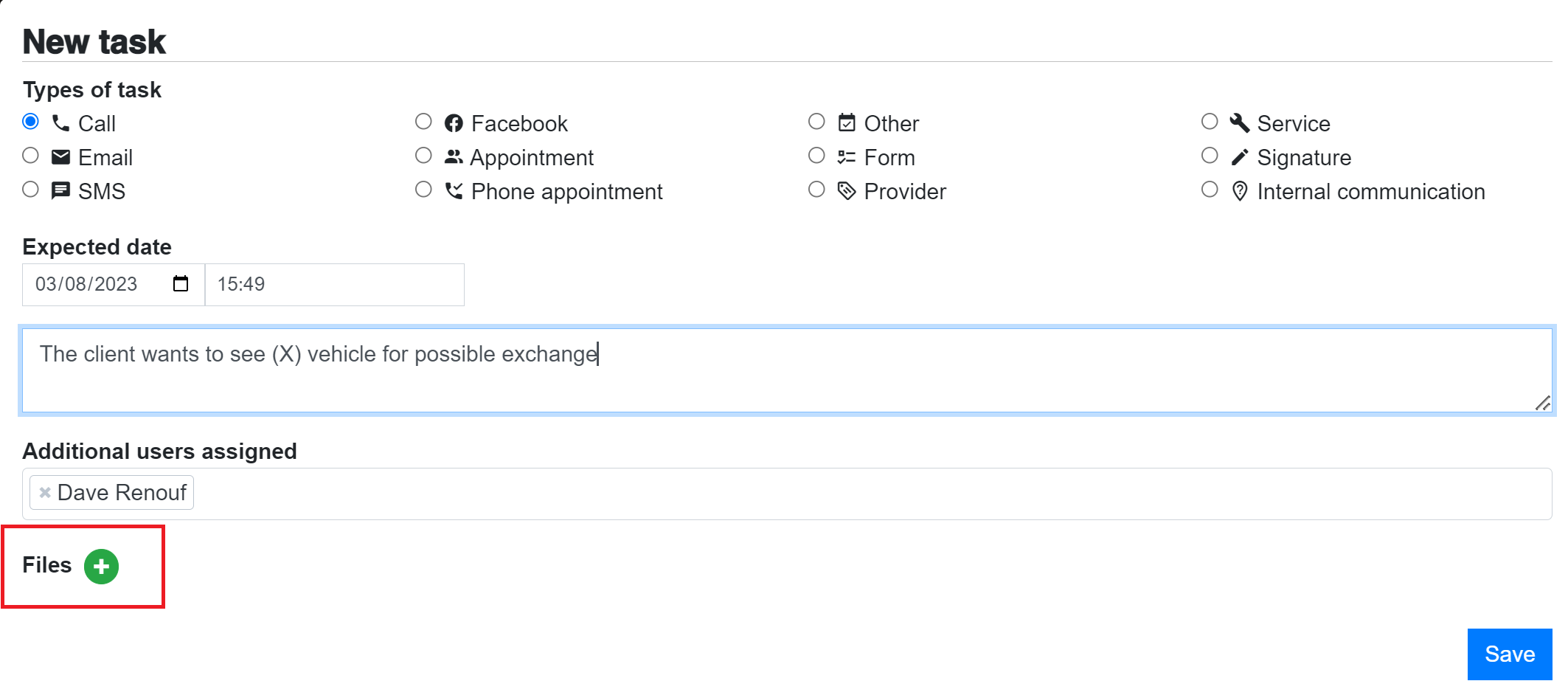Click the green plus icon beside Files
This screenshot has width=1568, height=695.
click(x=101, y=567)
